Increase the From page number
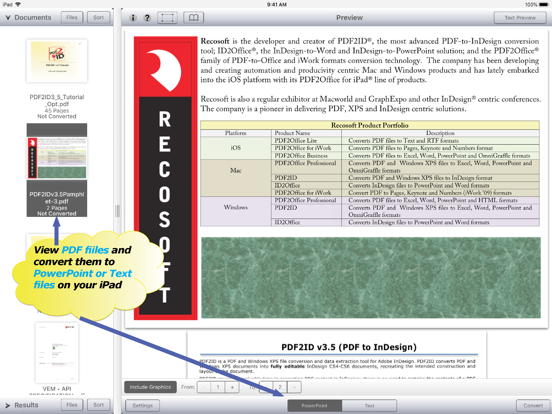This screenshot has width=552, height=414. [232, 387]
